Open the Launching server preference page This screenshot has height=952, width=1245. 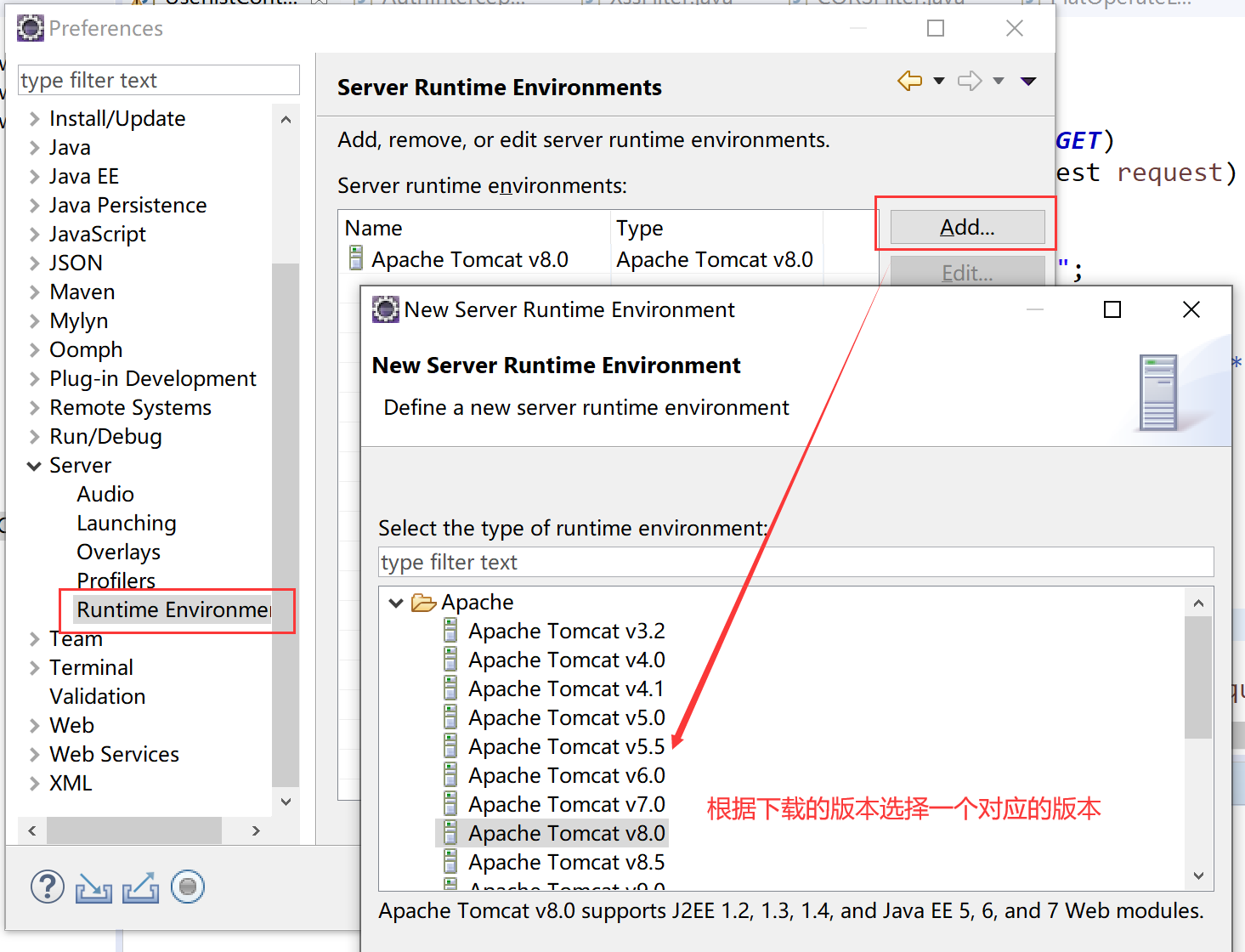pyautogui.click(x=127, y=523)
